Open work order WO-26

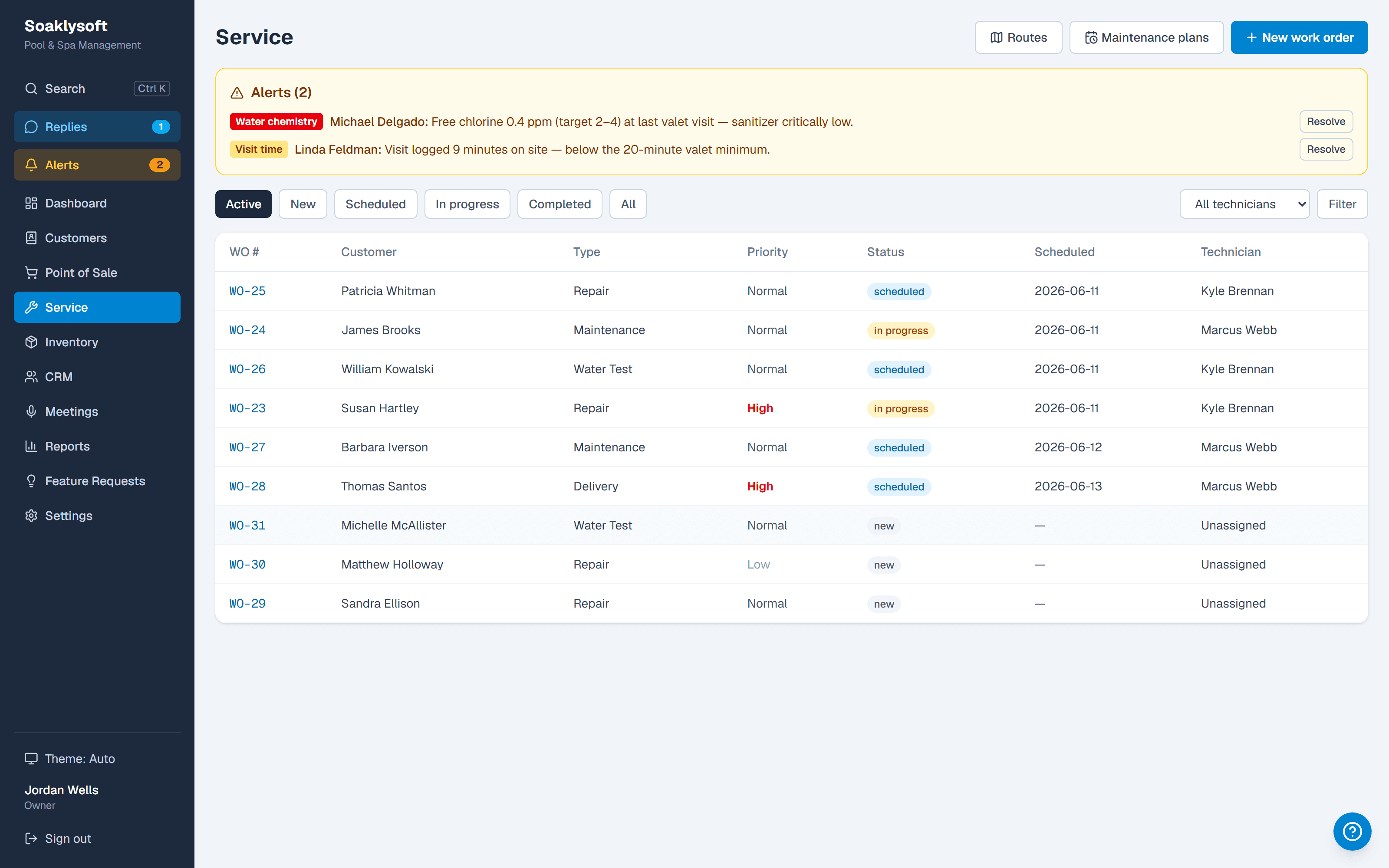tap(247, 369)
